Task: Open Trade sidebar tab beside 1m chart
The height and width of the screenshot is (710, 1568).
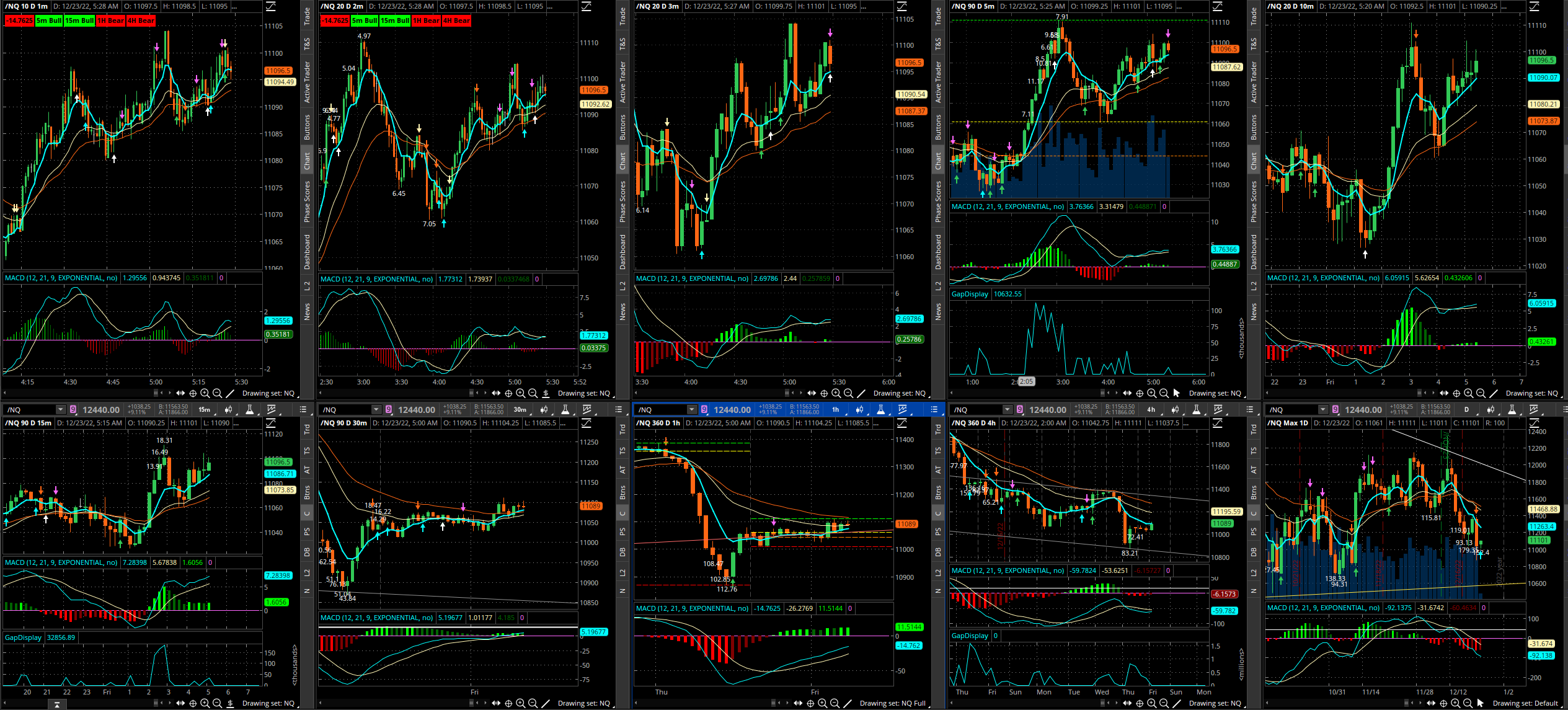Action: [307, 16]
